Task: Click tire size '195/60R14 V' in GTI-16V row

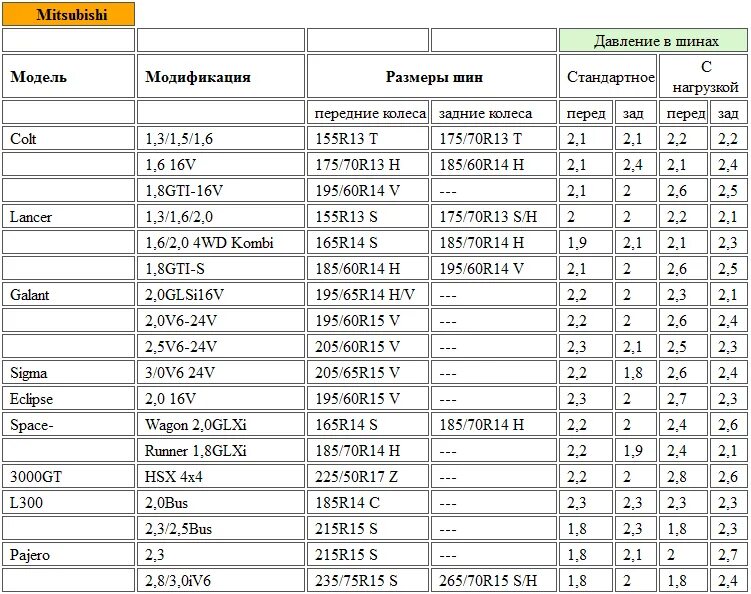Action: 368,190
